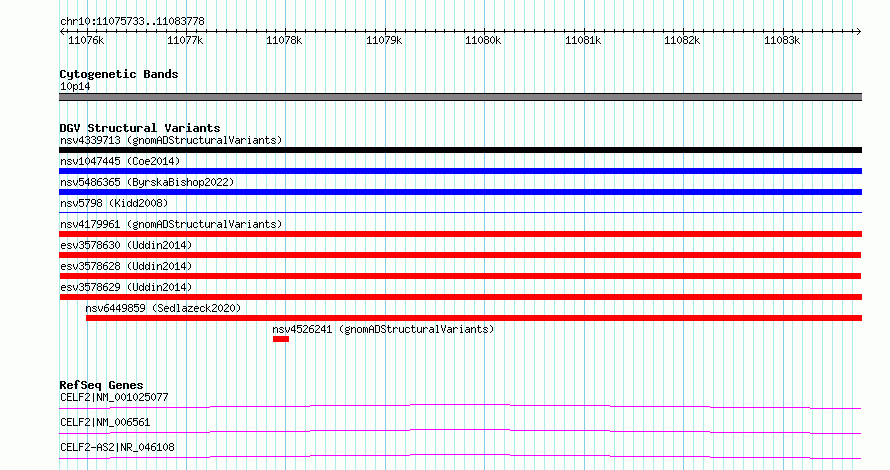The width and height of the screenshot is (890, 470).
Task: Click the black nsv4339713 variant bar
Action: (x=460, y=150)
